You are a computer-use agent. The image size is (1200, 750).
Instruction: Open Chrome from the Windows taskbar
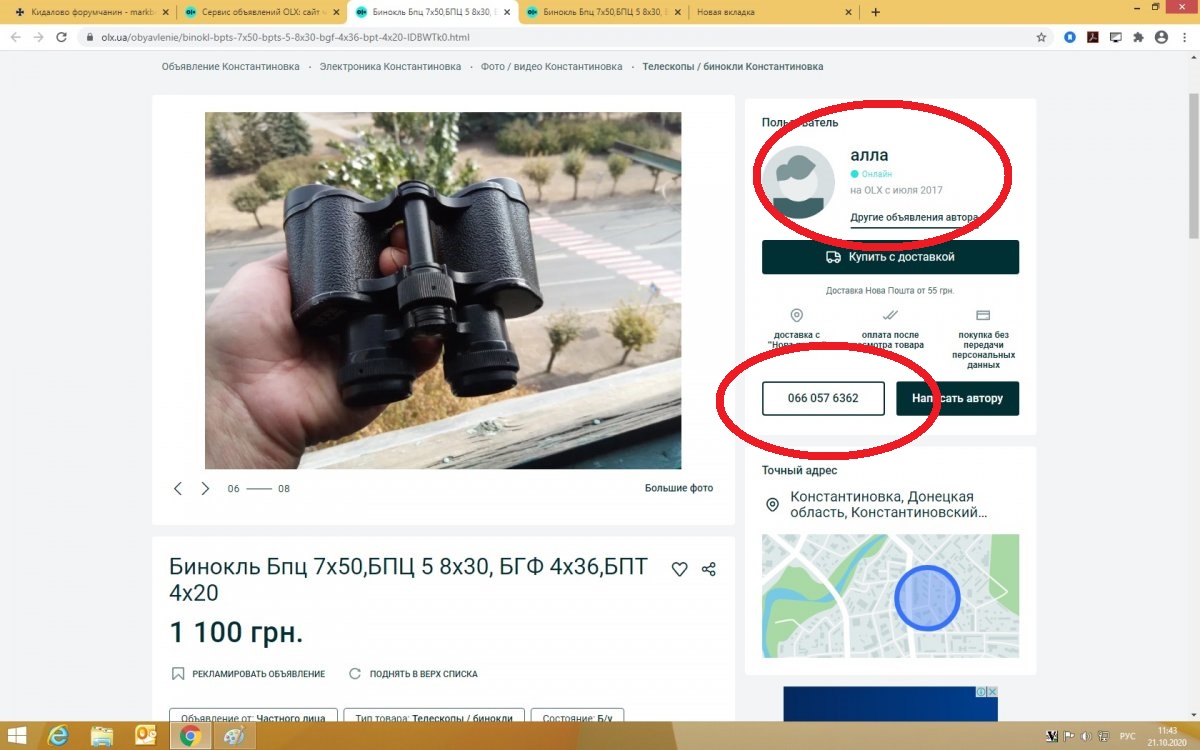point(188,736)
